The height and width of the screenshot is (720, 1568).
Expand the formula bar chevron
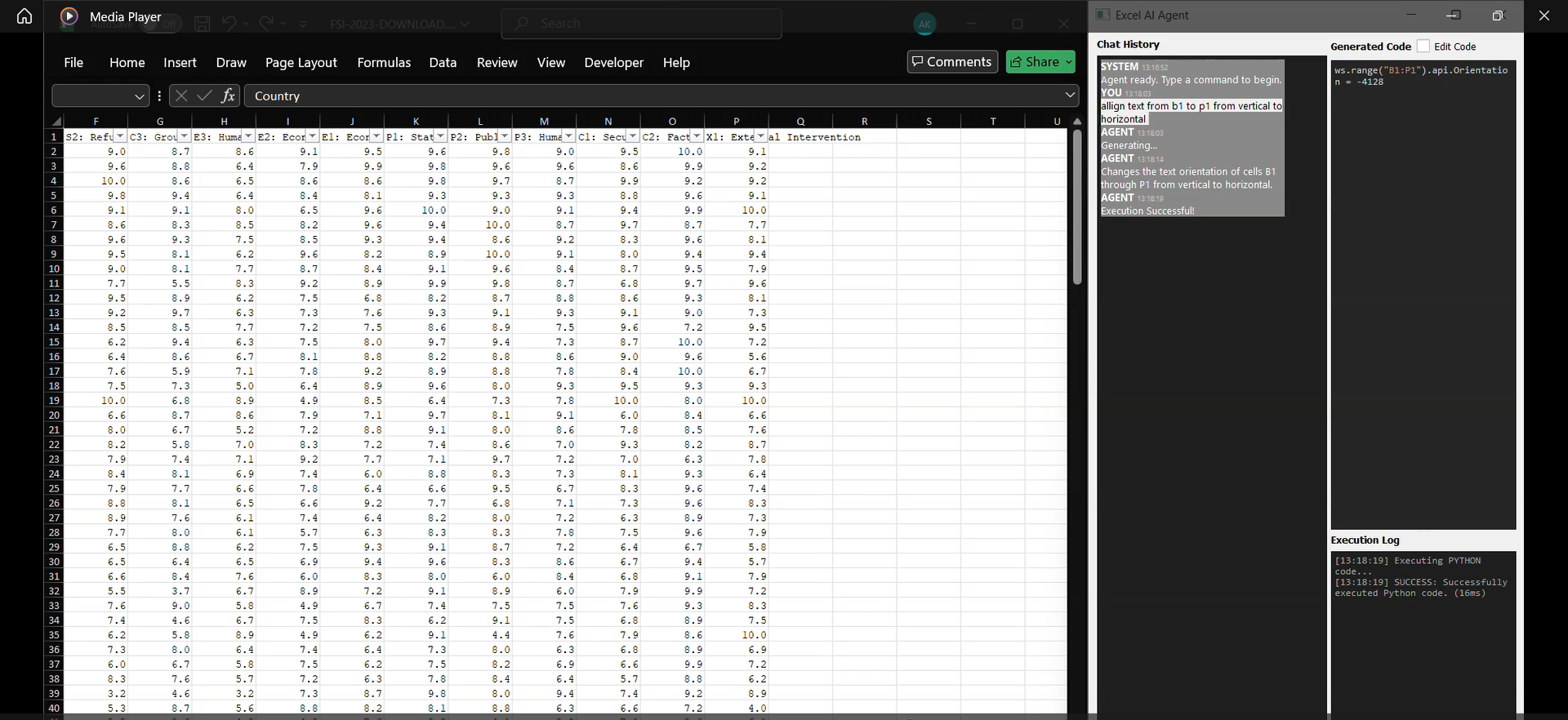tap(1070, 96)
